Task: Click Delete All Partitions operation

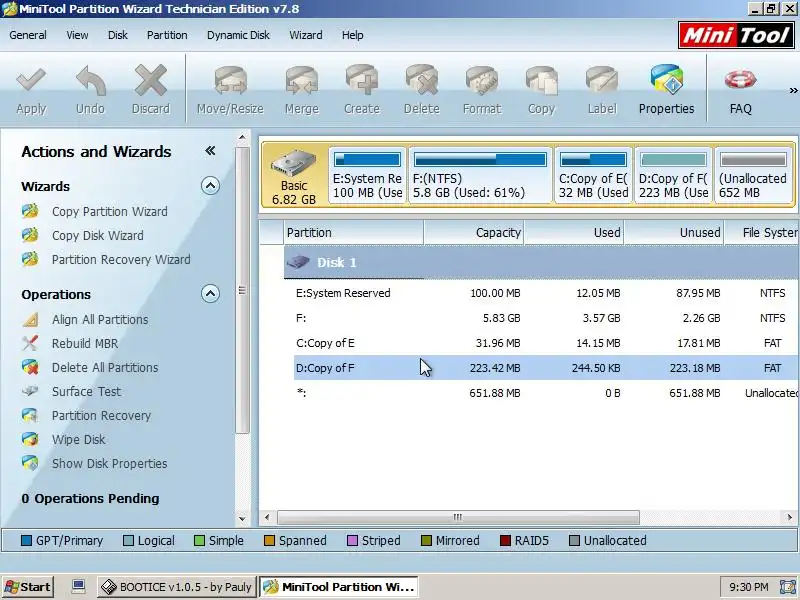Action: click(105, 367)
